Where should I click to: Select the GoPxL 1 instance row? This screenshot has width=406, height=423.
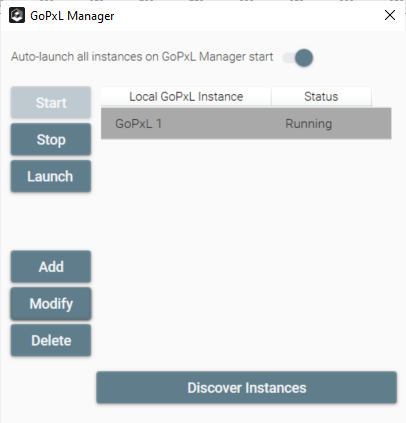coord(246,123)
